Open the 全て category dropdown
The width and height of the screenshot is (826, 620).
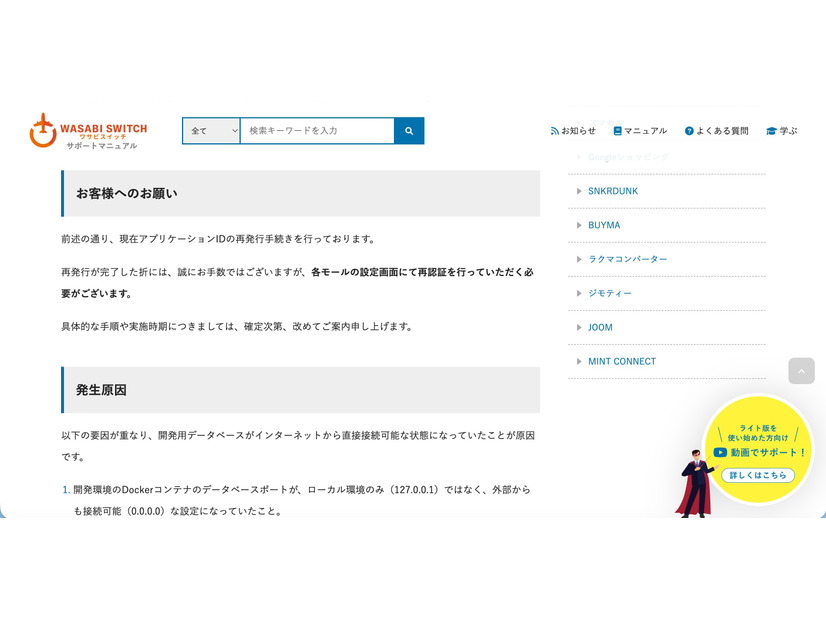tap(211, 131)
